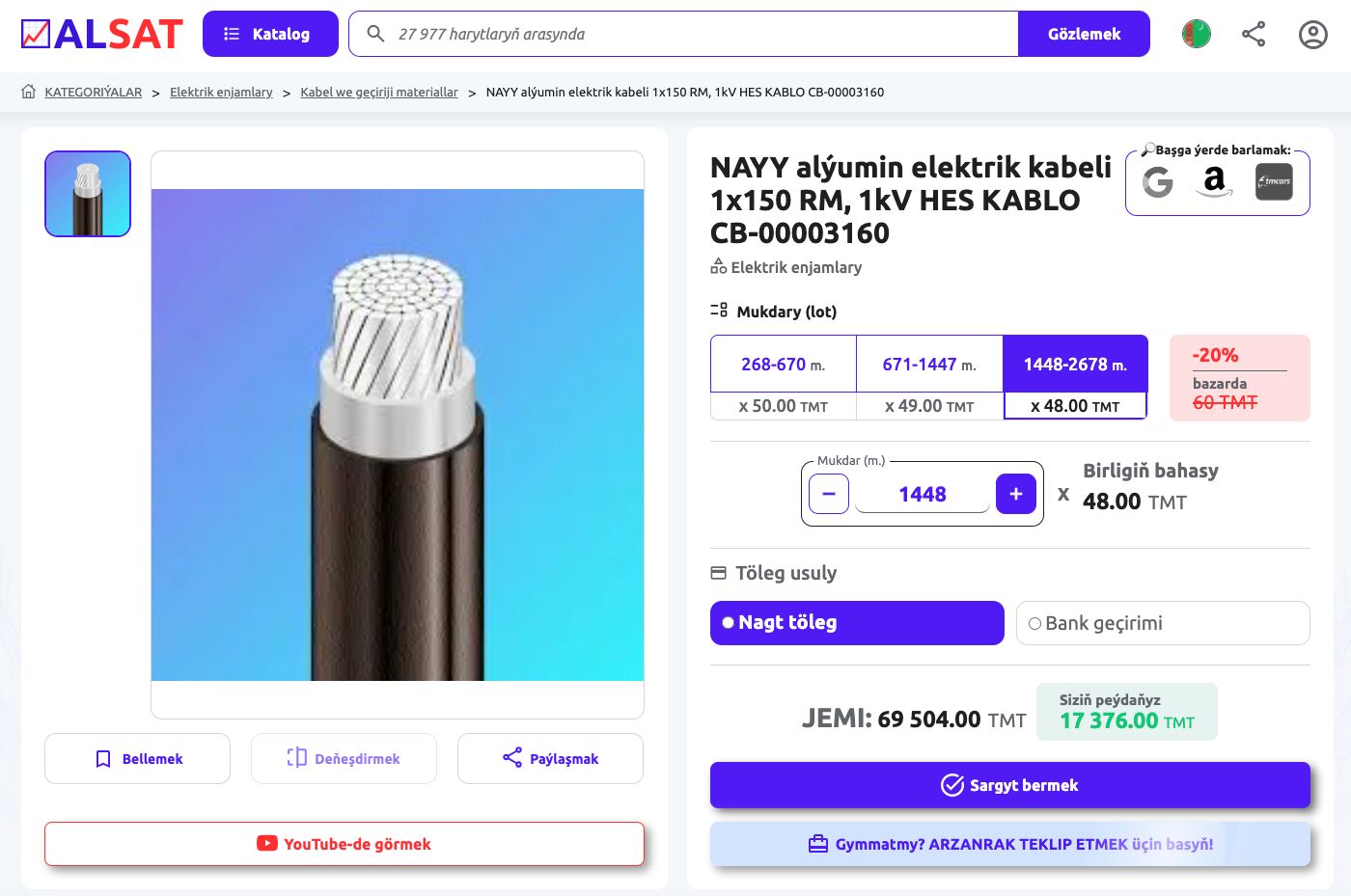Increase quantity with plus button
Screen dimensions: 1351x896
[x=1015, y=494]
